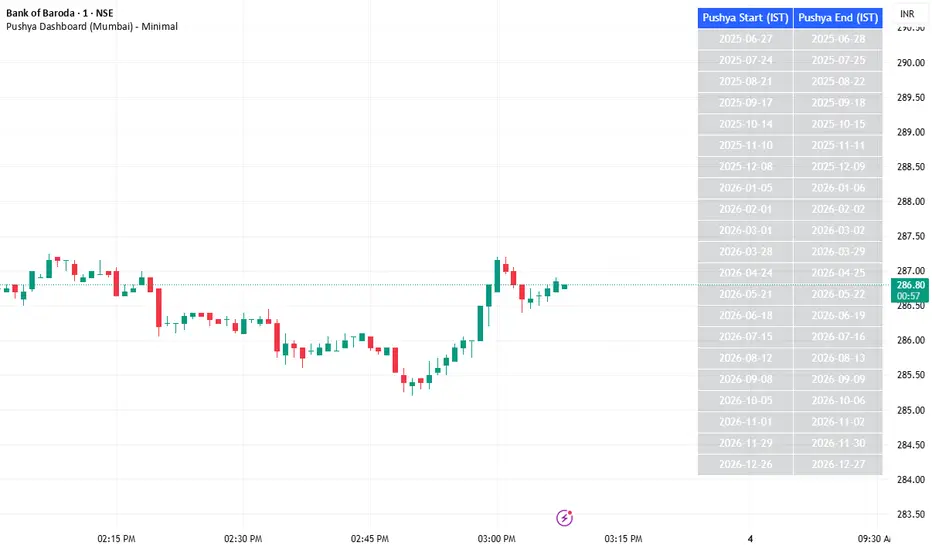Click the 288.00 price scale label

pos(909,202)
